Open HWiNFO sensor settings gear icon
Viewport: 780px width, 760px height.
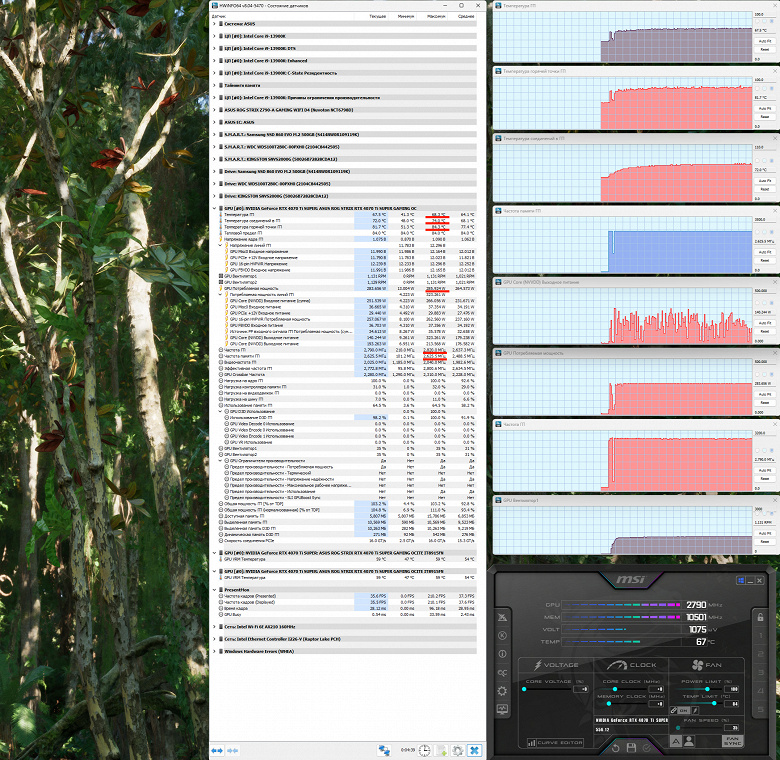[458, 750]
